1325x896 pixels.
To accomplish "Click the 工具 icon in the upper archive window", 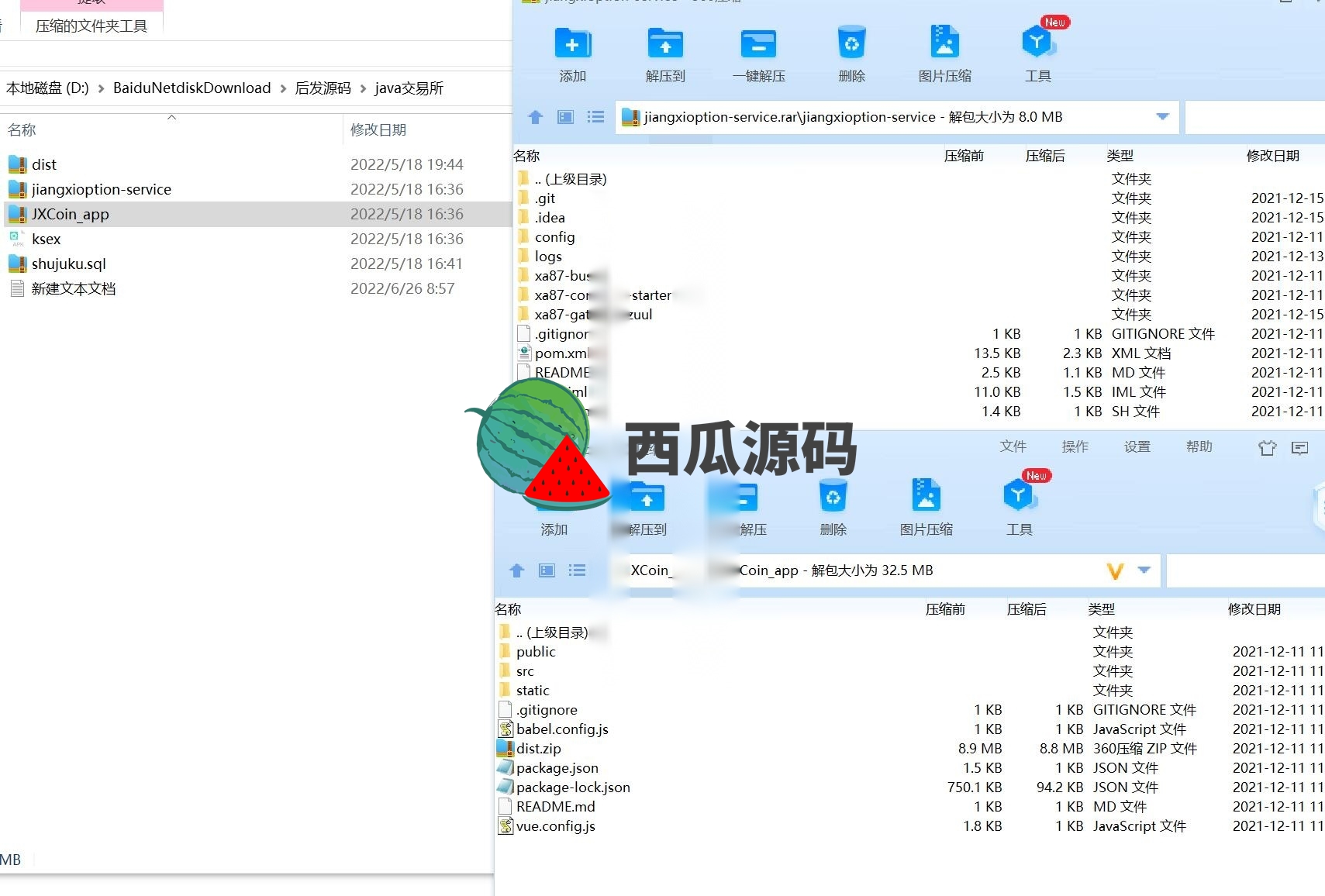I will 1037,43.
